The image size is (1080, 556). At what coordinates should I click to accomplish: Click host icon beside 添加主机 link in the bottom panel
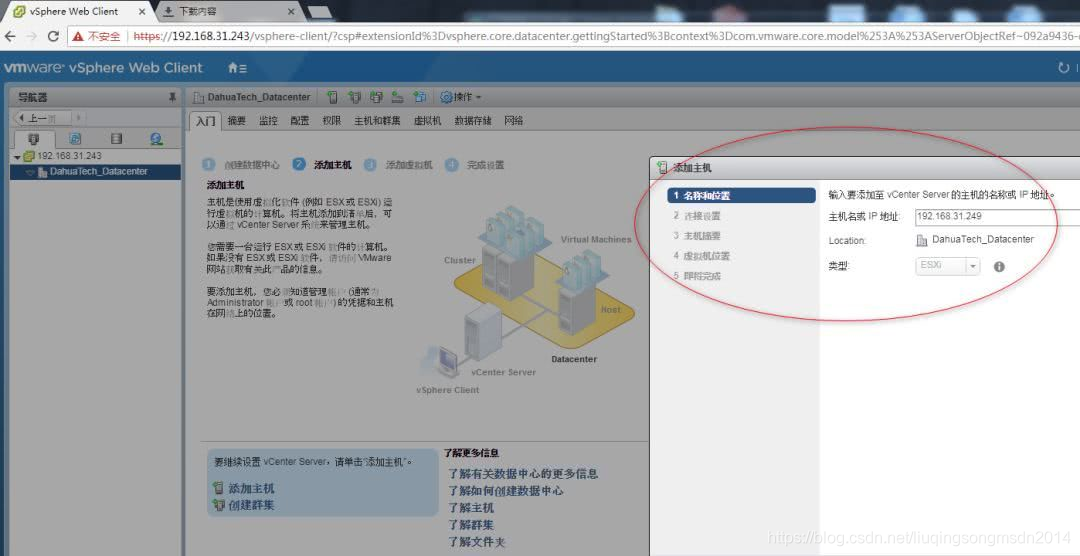click(218, 488)
